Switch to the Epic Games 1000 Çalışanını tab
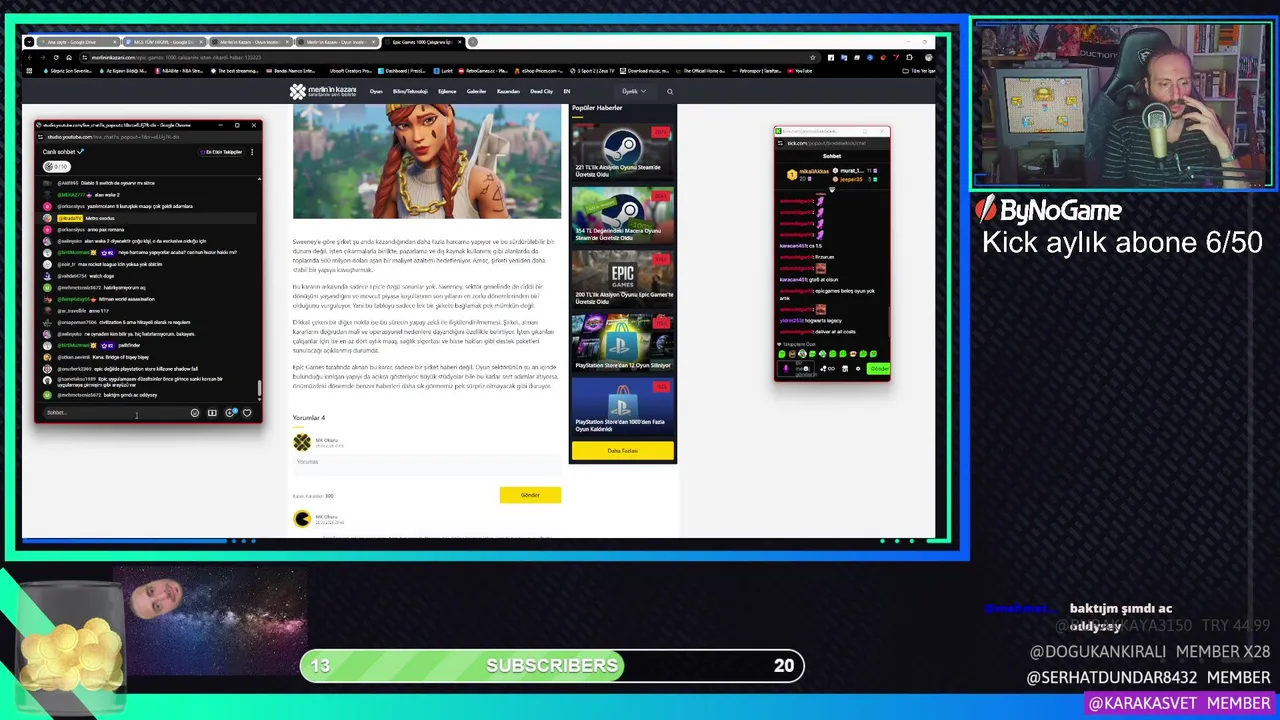Screen dimensions: 1280x720 click(x=422, y=42)
